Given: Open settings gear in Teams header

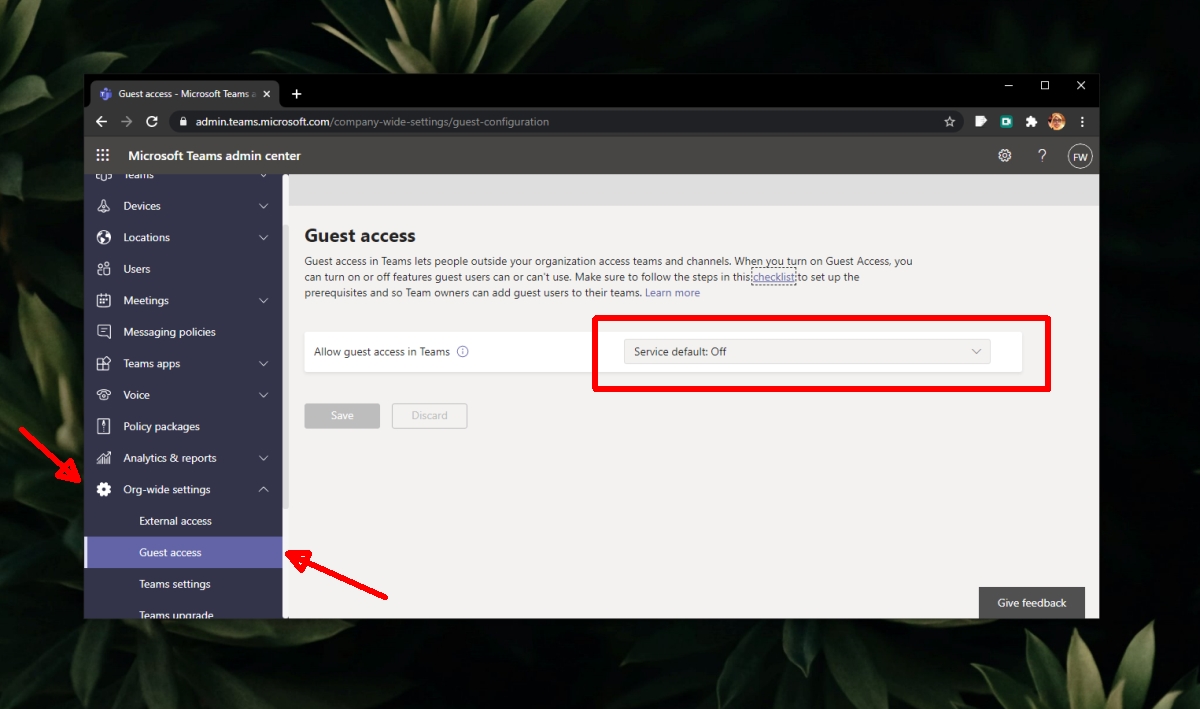Looking at the screenshot, I should (x=1005, y=155).
